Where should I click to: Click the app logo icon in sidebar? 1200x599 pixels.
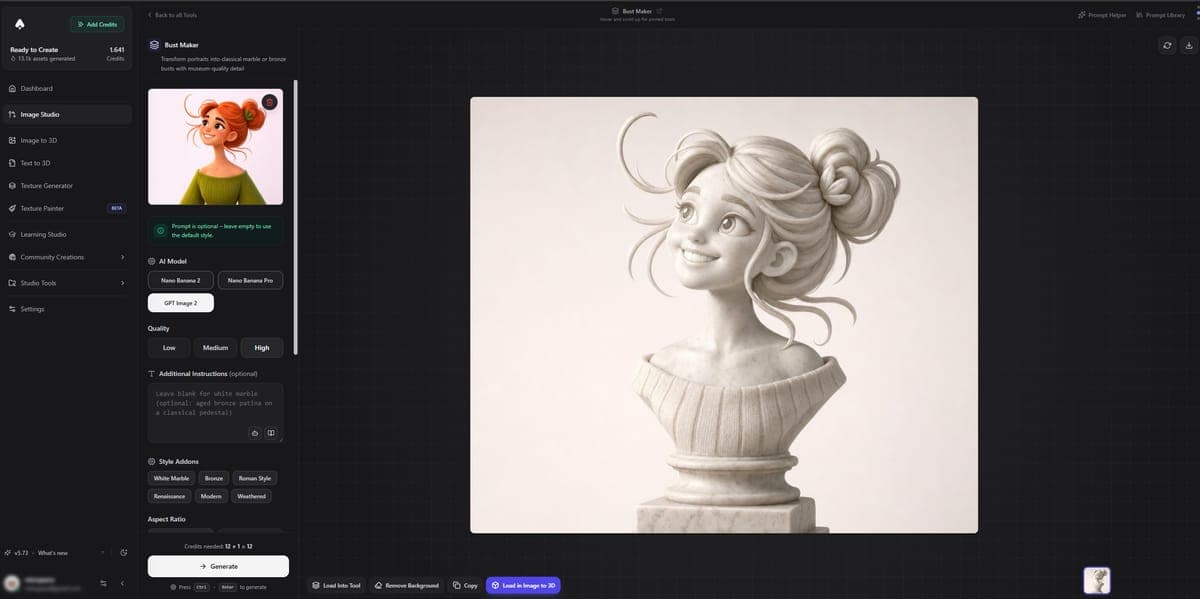(20, 24)
